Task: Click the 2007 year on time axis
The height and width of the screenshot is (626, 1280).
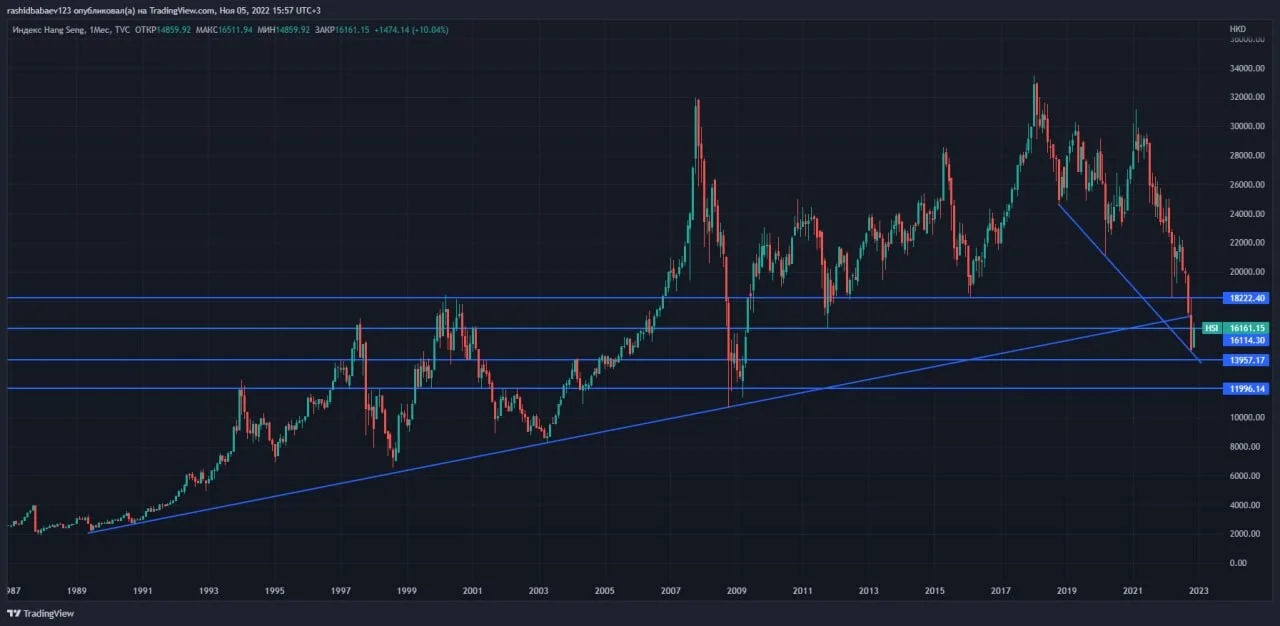Action: [x=671, y=591]
